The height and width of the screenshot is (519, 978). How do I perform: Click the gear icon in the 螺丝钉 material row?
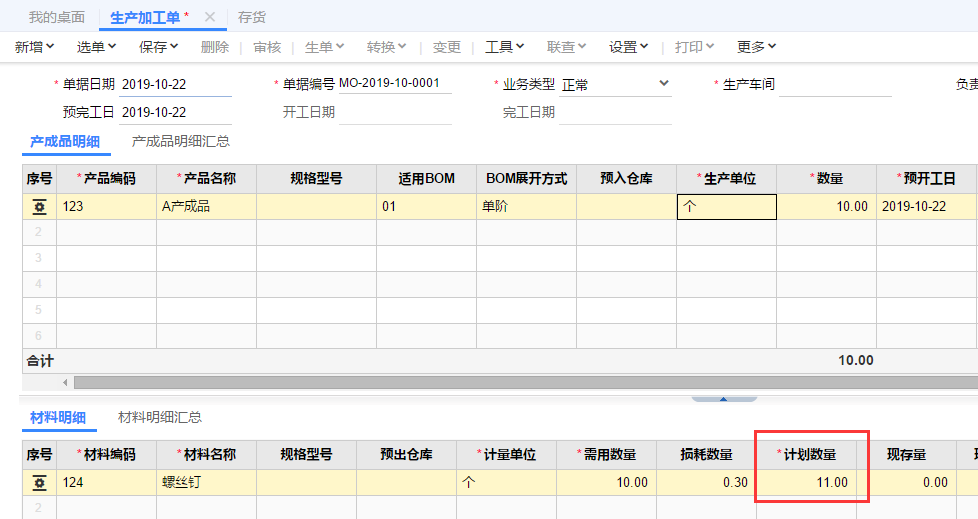[39, 483]
